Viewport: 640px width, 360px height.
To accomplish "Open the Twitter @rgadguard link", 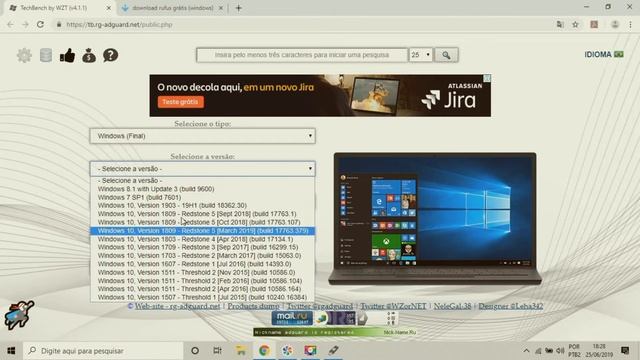I will coord(320,306).
